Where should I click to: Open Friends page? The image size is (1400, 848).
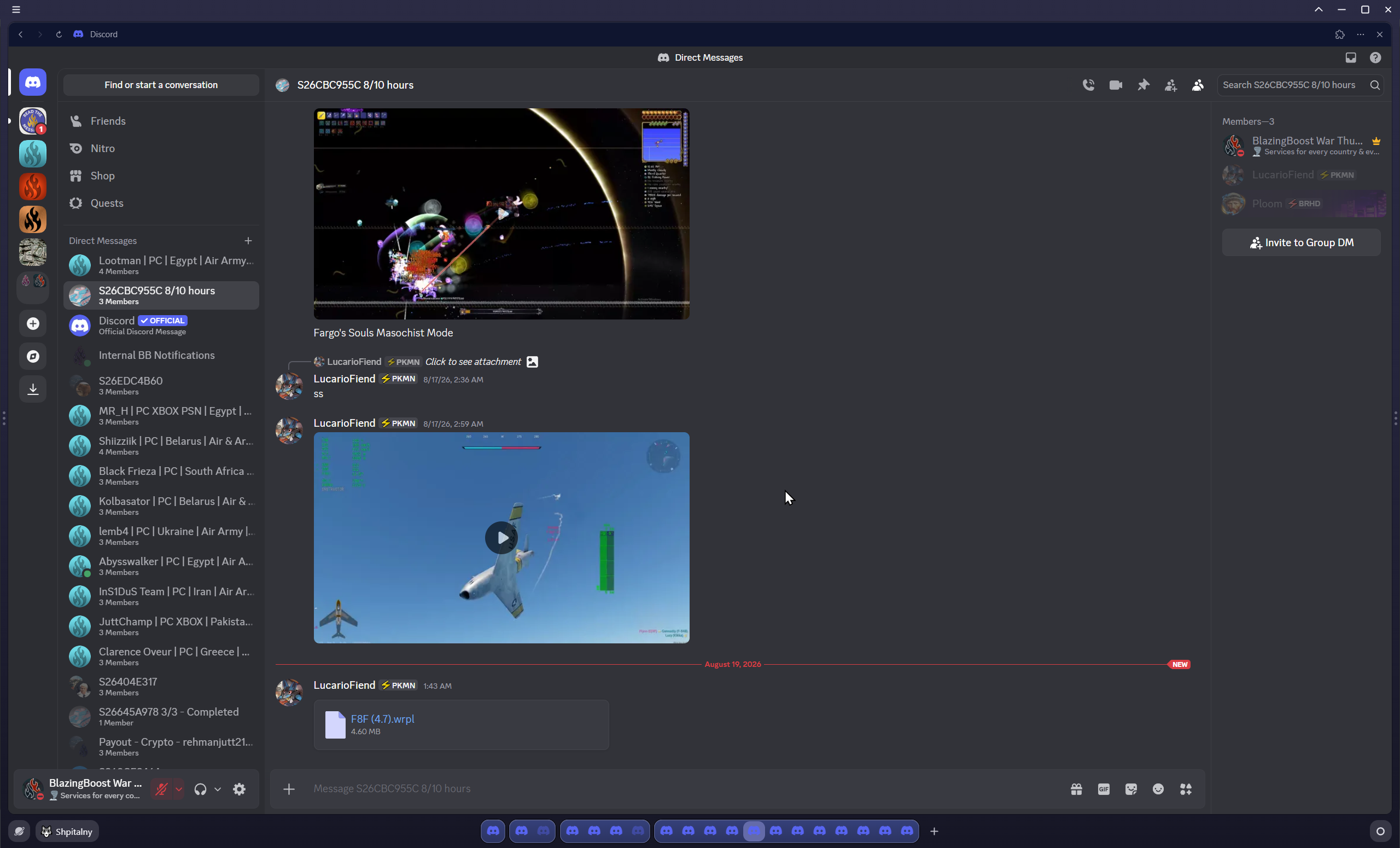coord(161,121)
